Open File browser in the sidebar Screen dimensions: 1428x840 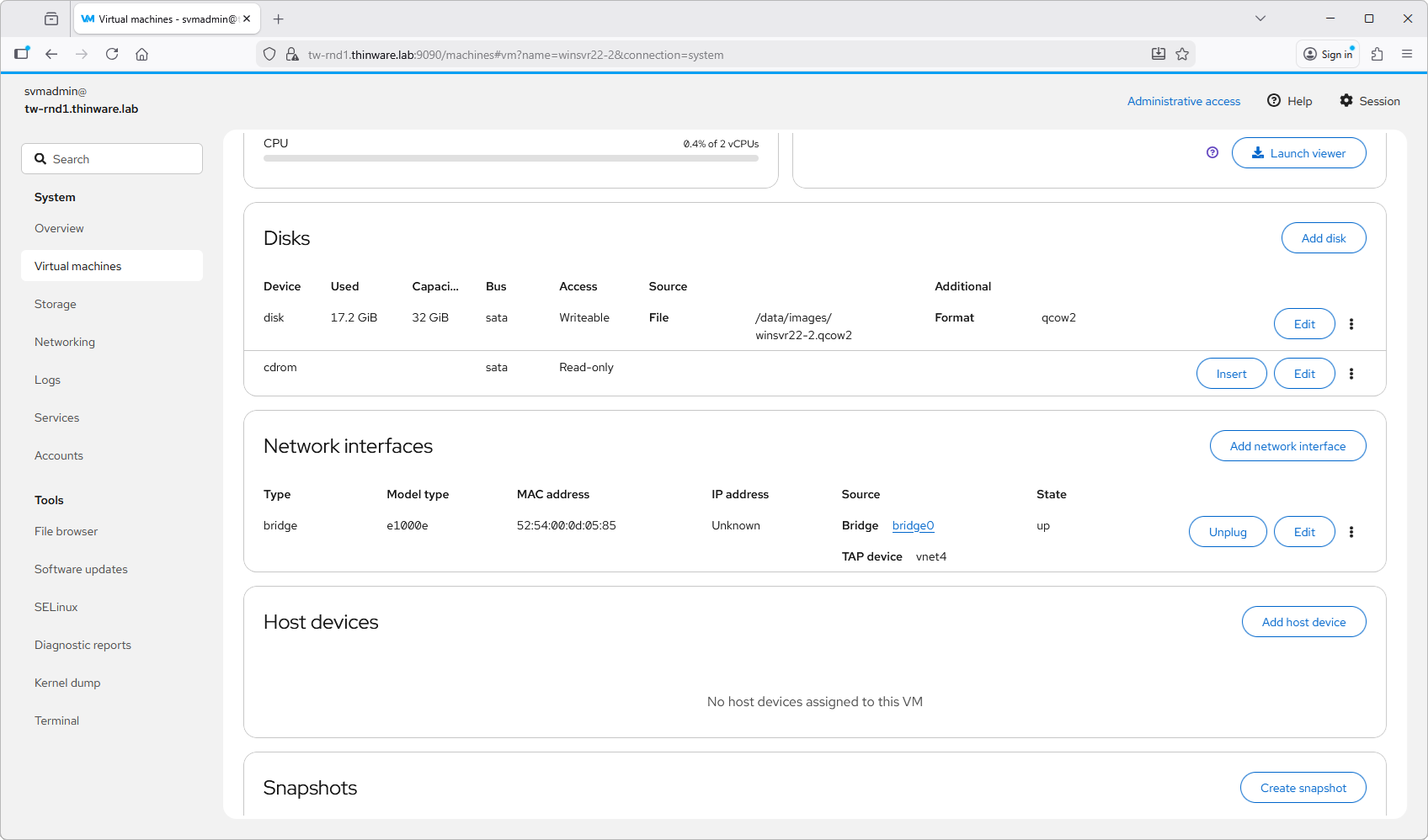(x=112, y=531)
